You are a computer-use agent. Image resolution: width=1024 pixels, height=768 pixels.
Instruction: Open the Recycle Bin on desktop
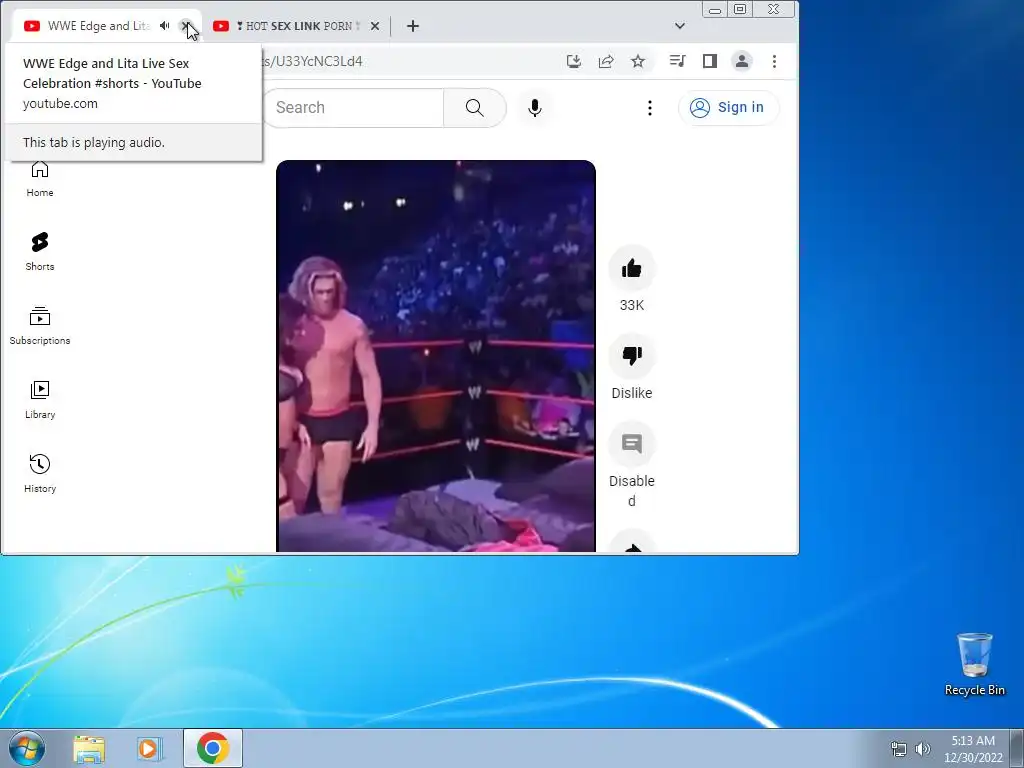click(974, 664)
